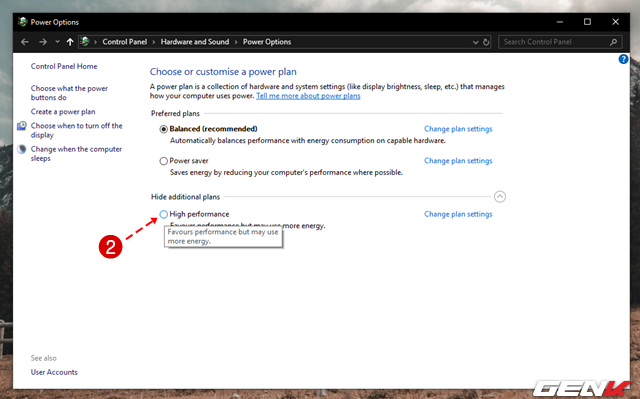The height and width of the screenshot is (399, 640).
Task: Click the moon icon beside computer sleeps link
Action: [x=22, y=149]
